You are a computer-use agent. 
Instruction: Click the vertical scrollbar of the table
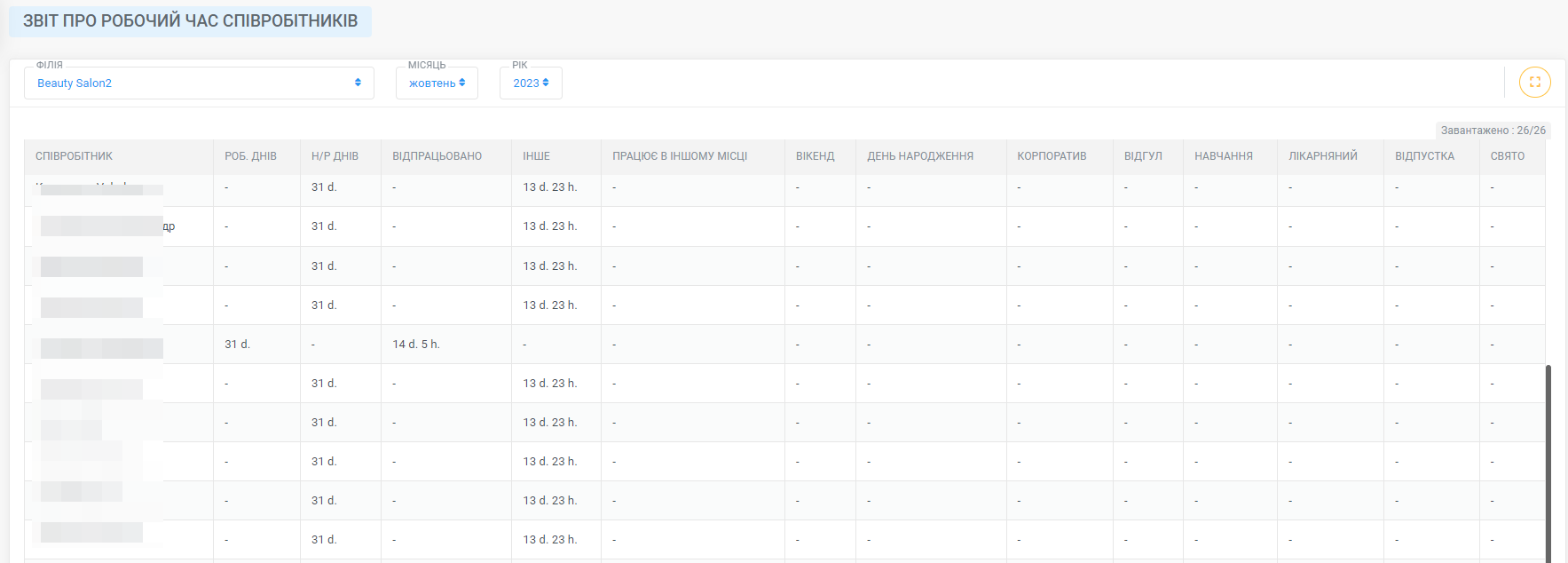1548,463
